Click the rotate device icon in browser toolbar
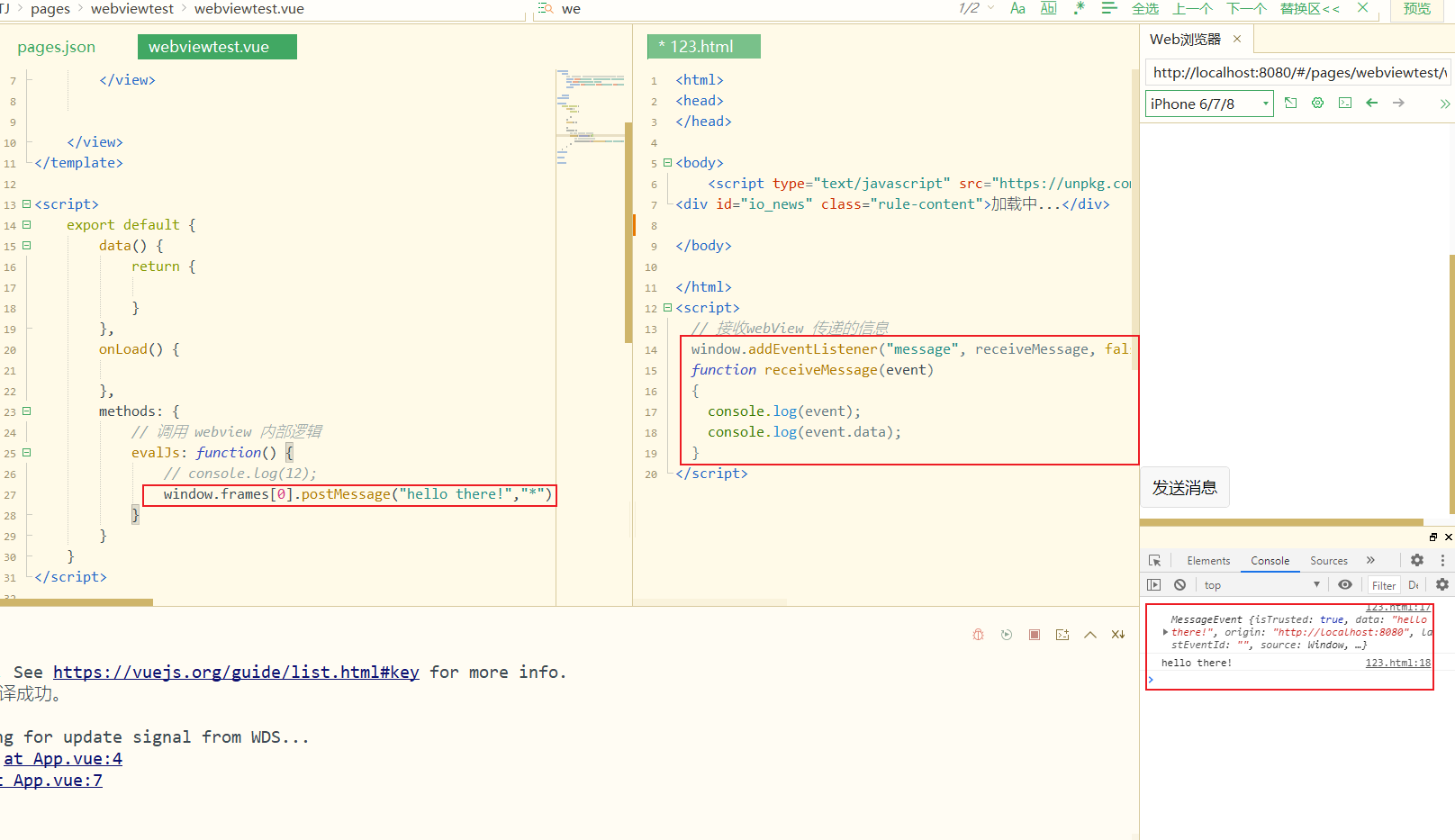 coord(1290,103)
